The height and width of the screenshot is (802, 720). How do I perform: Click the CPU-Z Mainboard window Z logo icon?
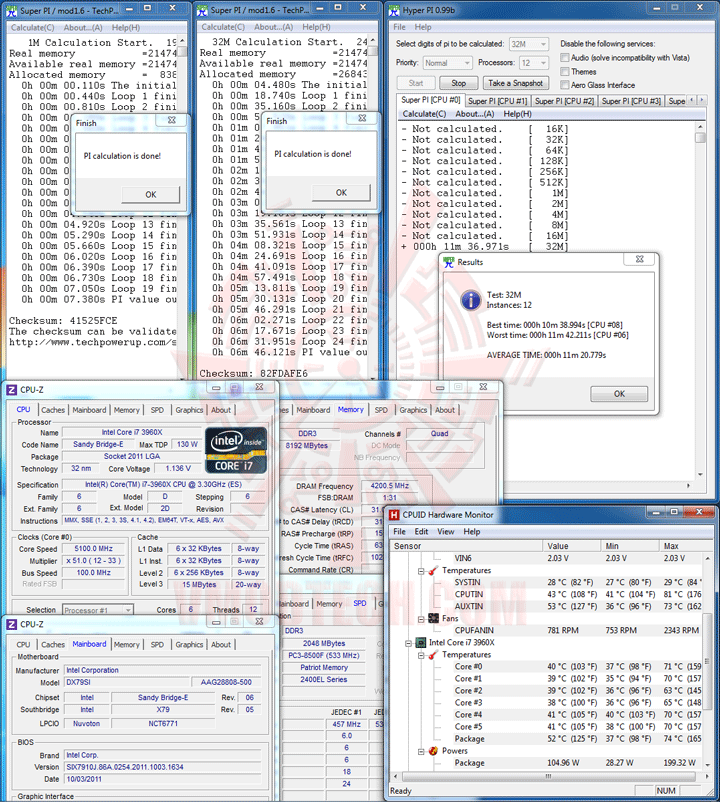click(11, 625)
